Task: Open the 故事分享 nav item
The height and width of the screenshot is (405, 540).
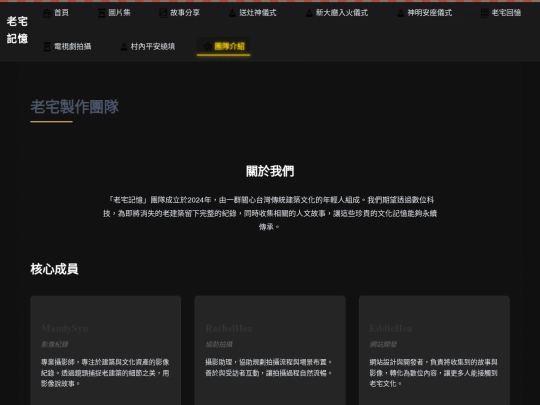Action: coord(179,13)
